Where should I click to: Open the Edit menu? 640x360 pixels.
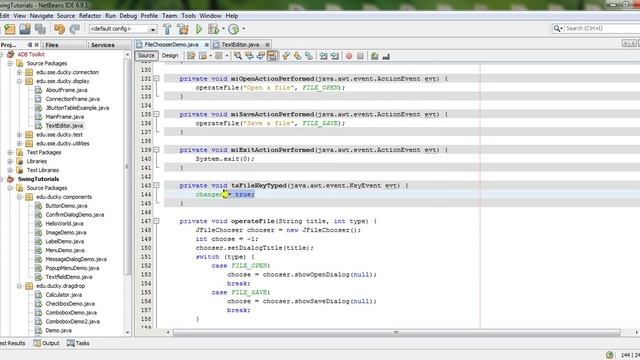[4, 16]
